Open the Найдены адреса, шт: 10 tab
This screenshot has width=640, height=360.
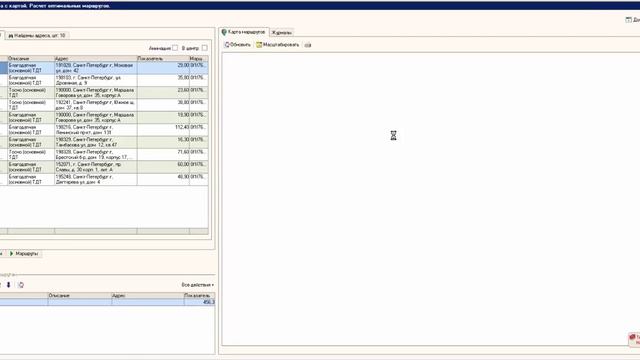coord(37,36)
